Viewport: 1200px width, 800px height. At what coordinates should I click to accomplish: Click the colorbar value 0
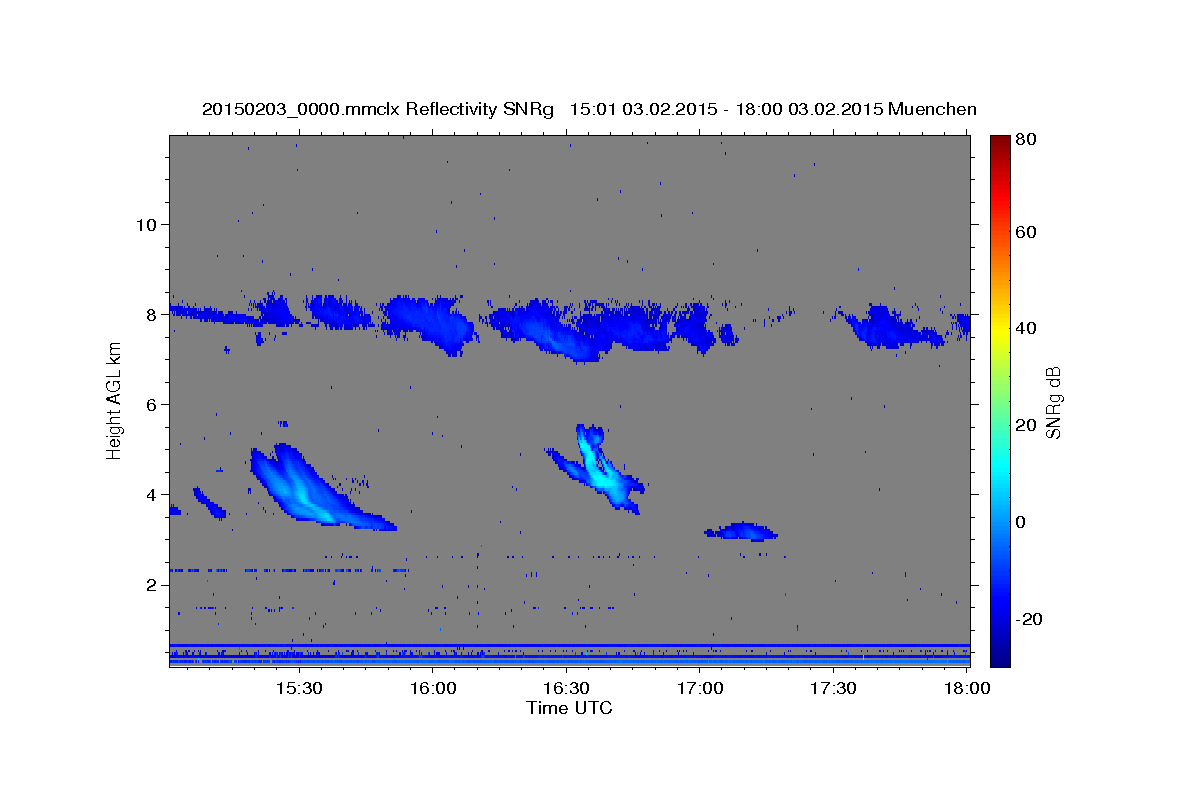pyautogui.click(x=1020, y=522)
